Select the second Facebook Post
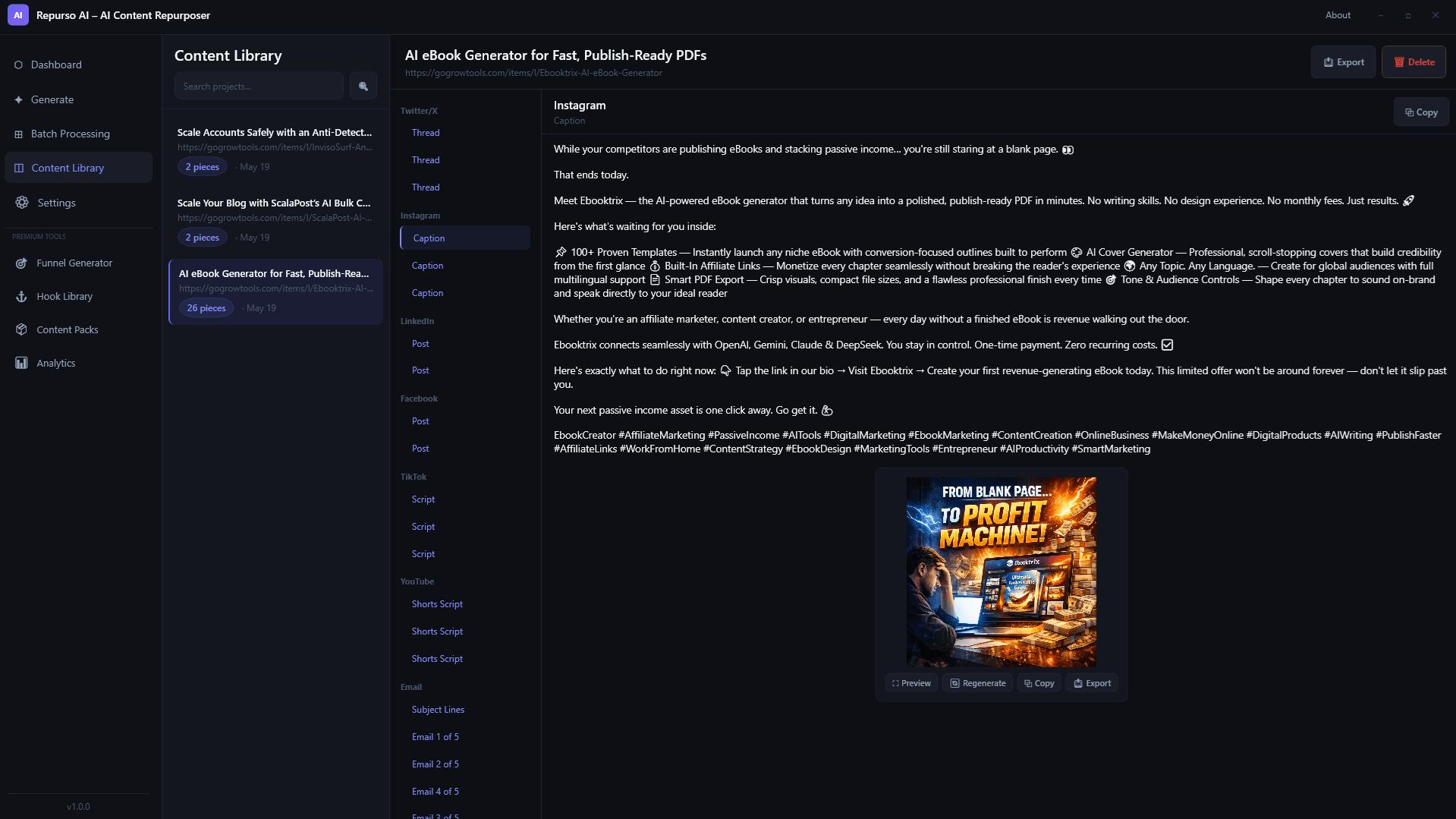The height and width of the screenshot is (819, 1456). 464,449
